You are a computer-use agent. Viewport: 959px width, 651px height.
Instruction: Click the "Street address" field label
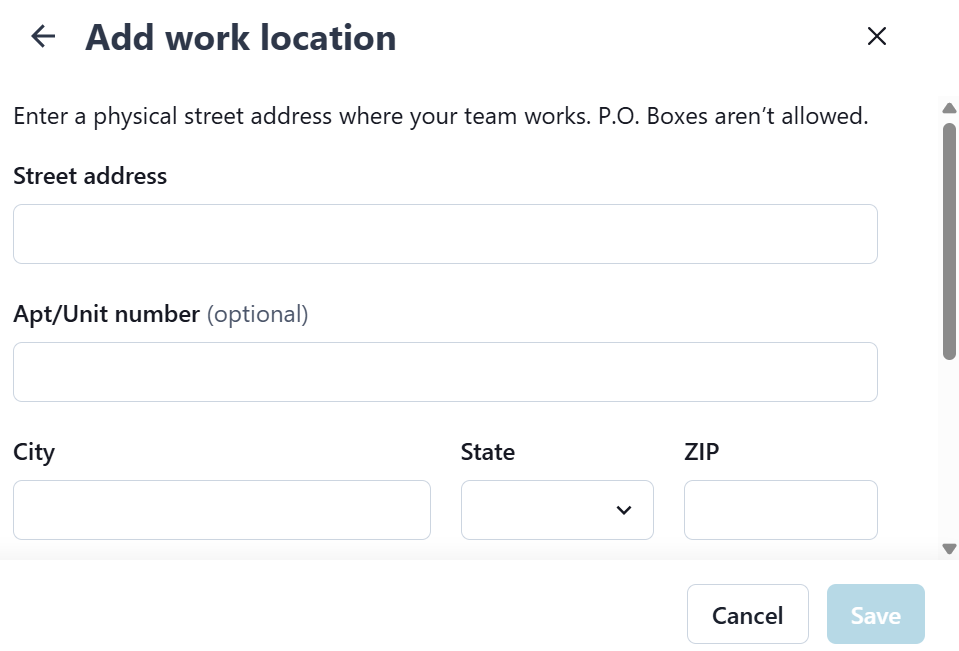90,176
